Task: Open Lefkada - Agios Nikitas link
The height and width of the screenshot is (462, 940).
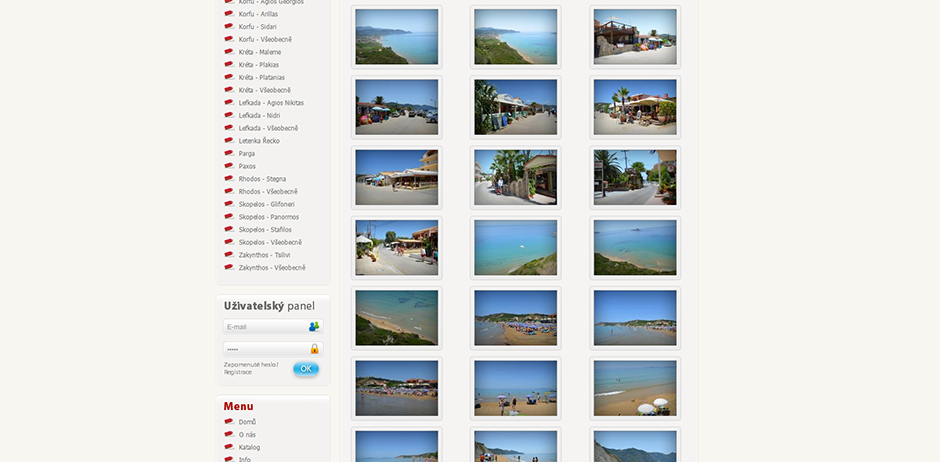Action: pos(271,103)
